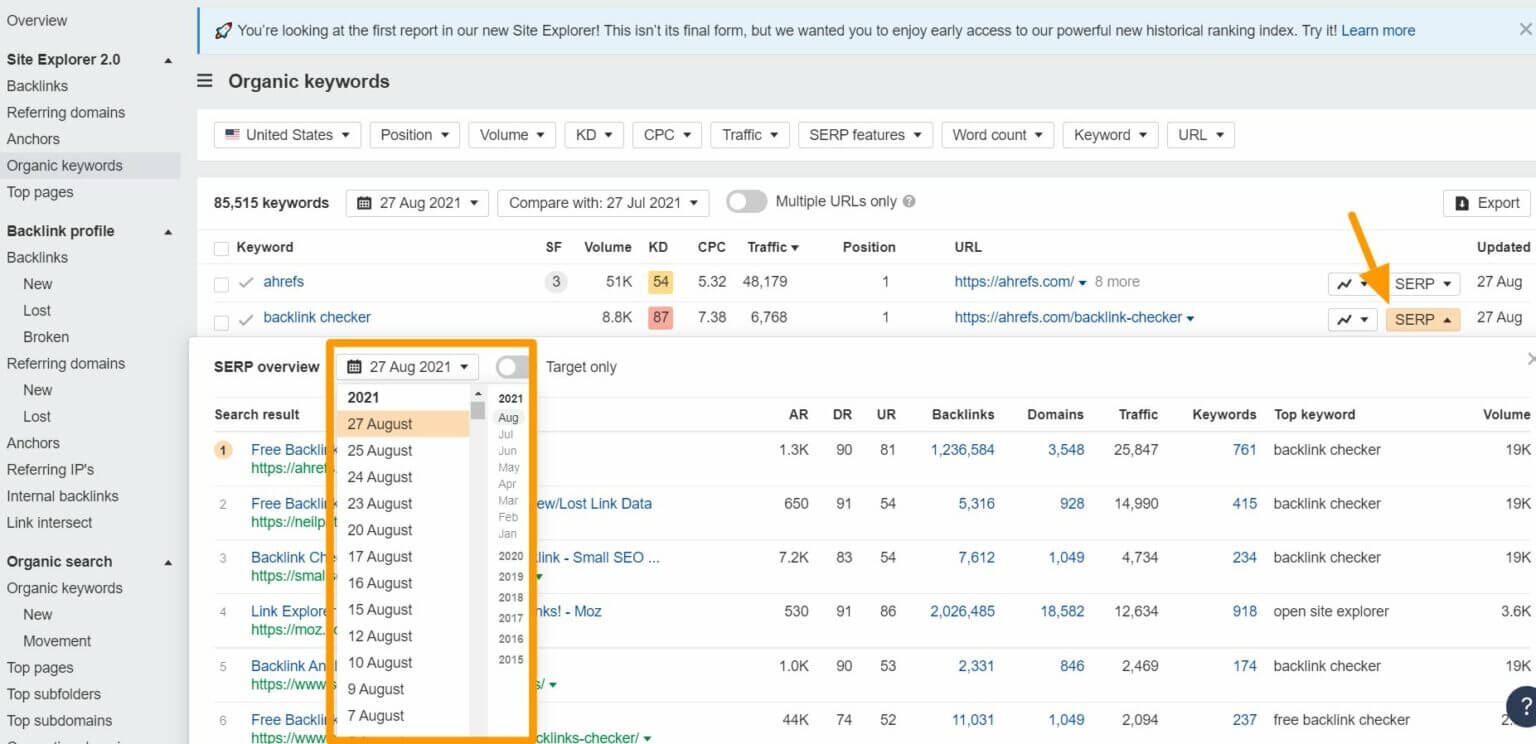Jump to year 2019 in date navigator

pyautogui.click(x=510, y=577)
